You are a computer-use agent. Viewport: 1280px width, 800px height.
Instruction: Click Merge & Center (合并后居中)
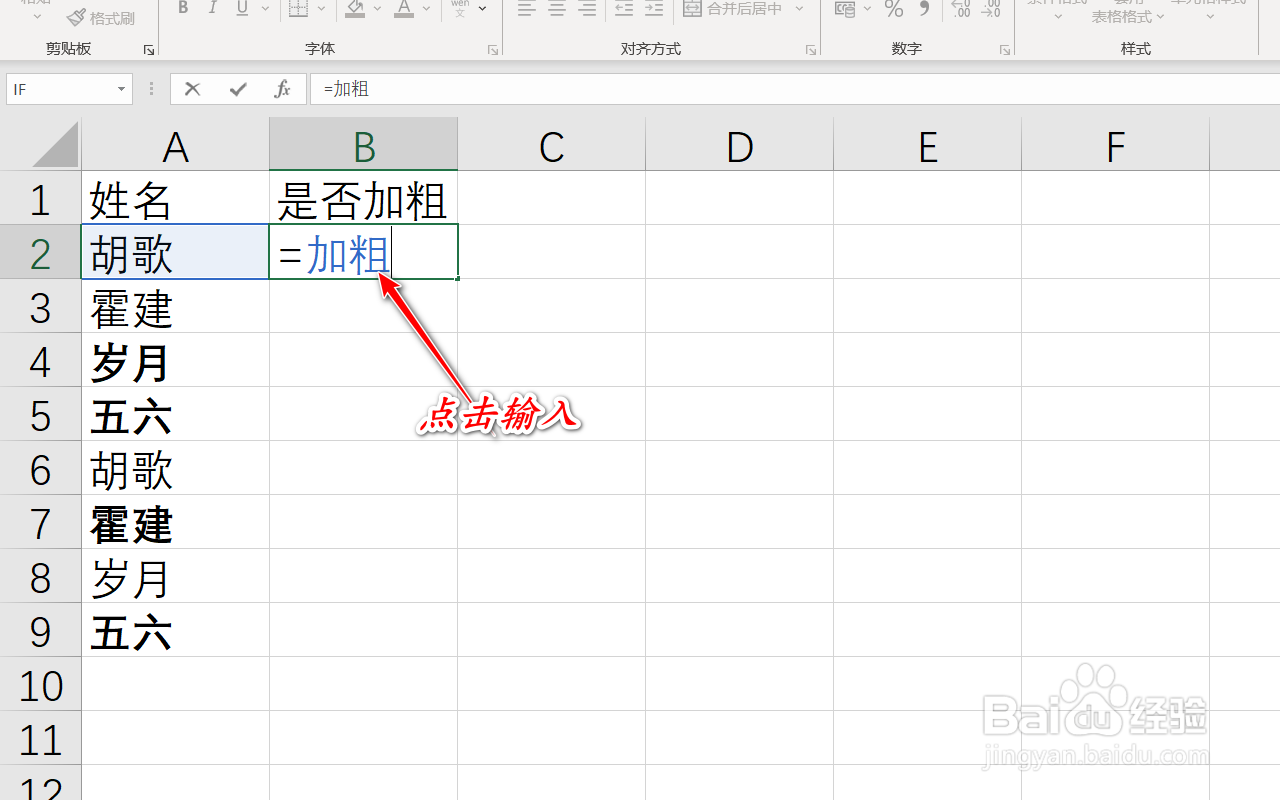(x=733, y=9)
